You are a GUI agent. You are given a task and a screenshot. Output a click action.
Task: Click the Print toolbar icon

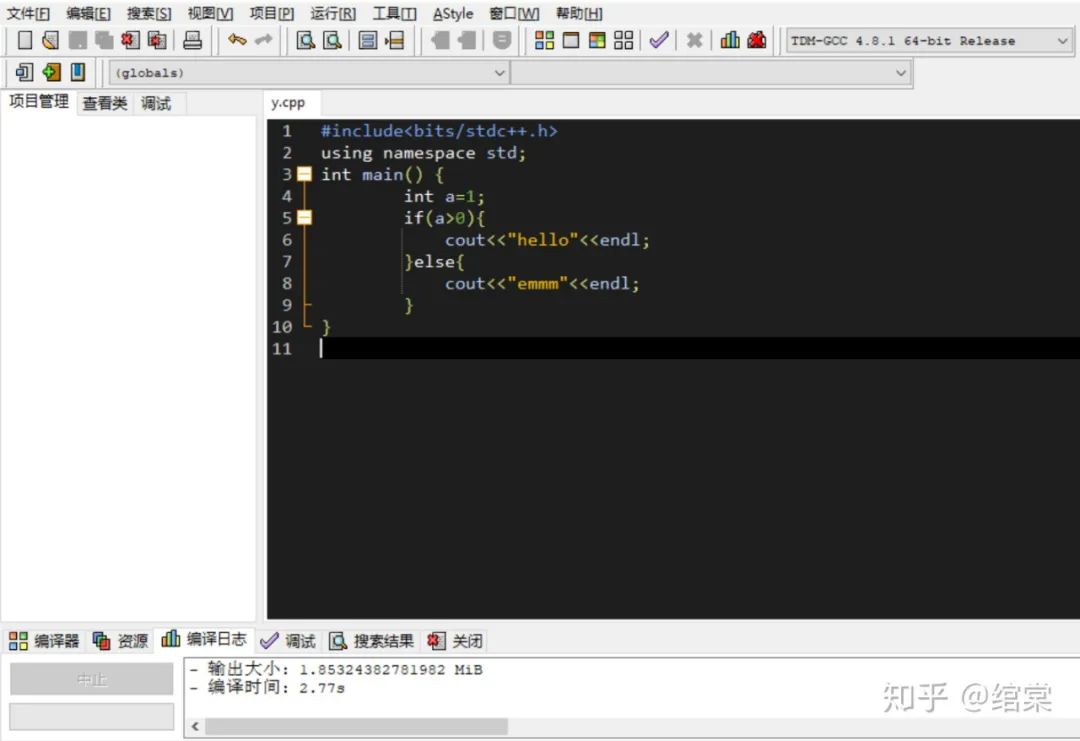(x=192, y=40)
